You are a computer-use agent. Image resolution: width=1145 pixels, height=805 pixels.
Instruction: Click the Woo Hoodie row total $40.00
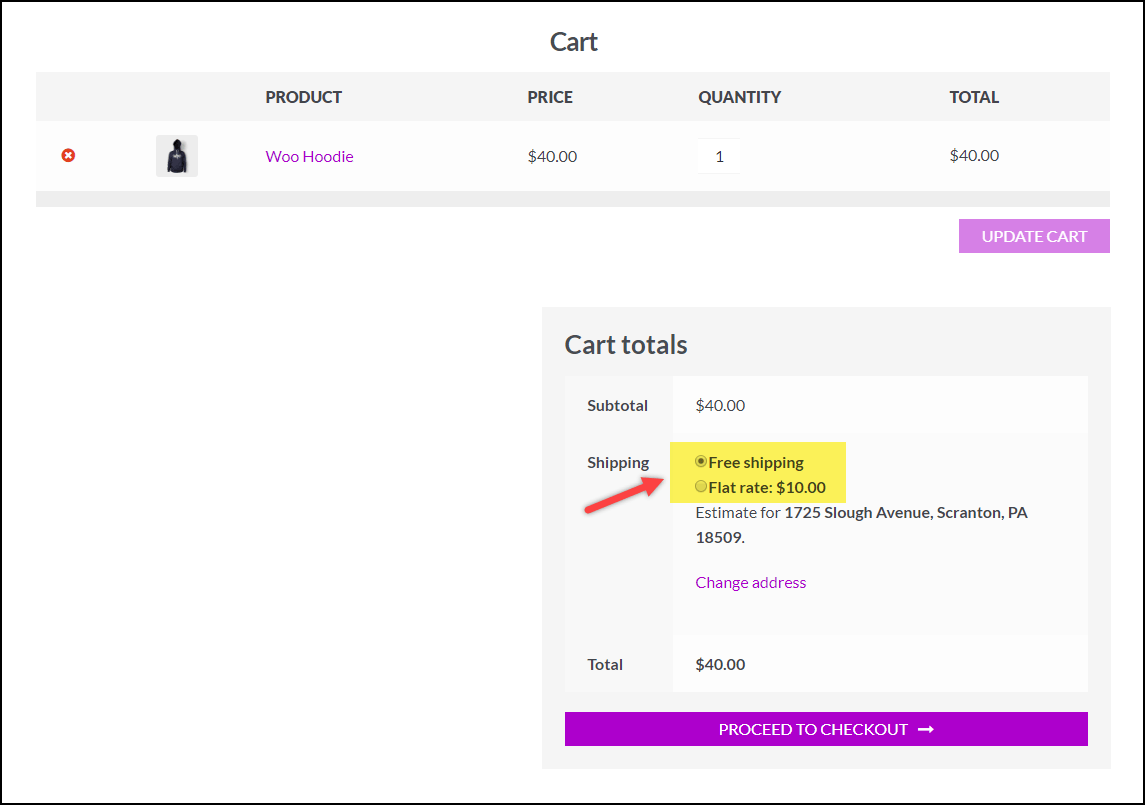click(974, 156)
